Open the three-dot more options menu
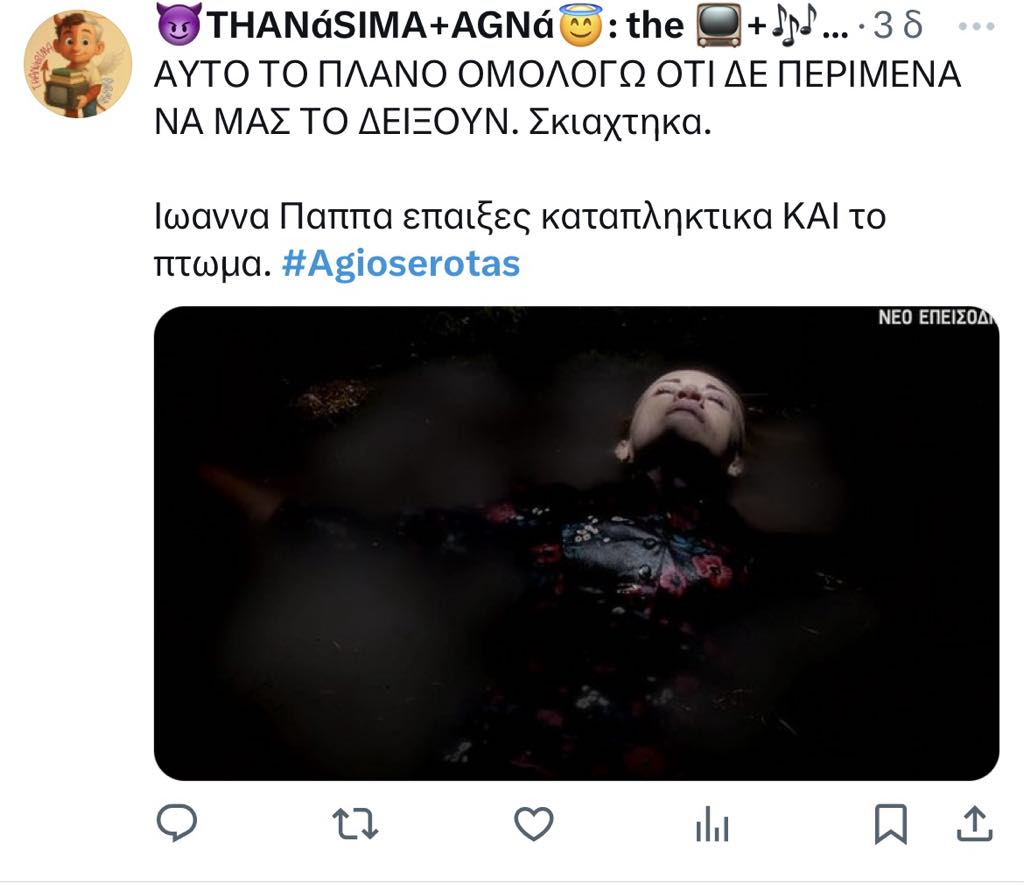Screen dimensions: 1024x885 point(976,27)
